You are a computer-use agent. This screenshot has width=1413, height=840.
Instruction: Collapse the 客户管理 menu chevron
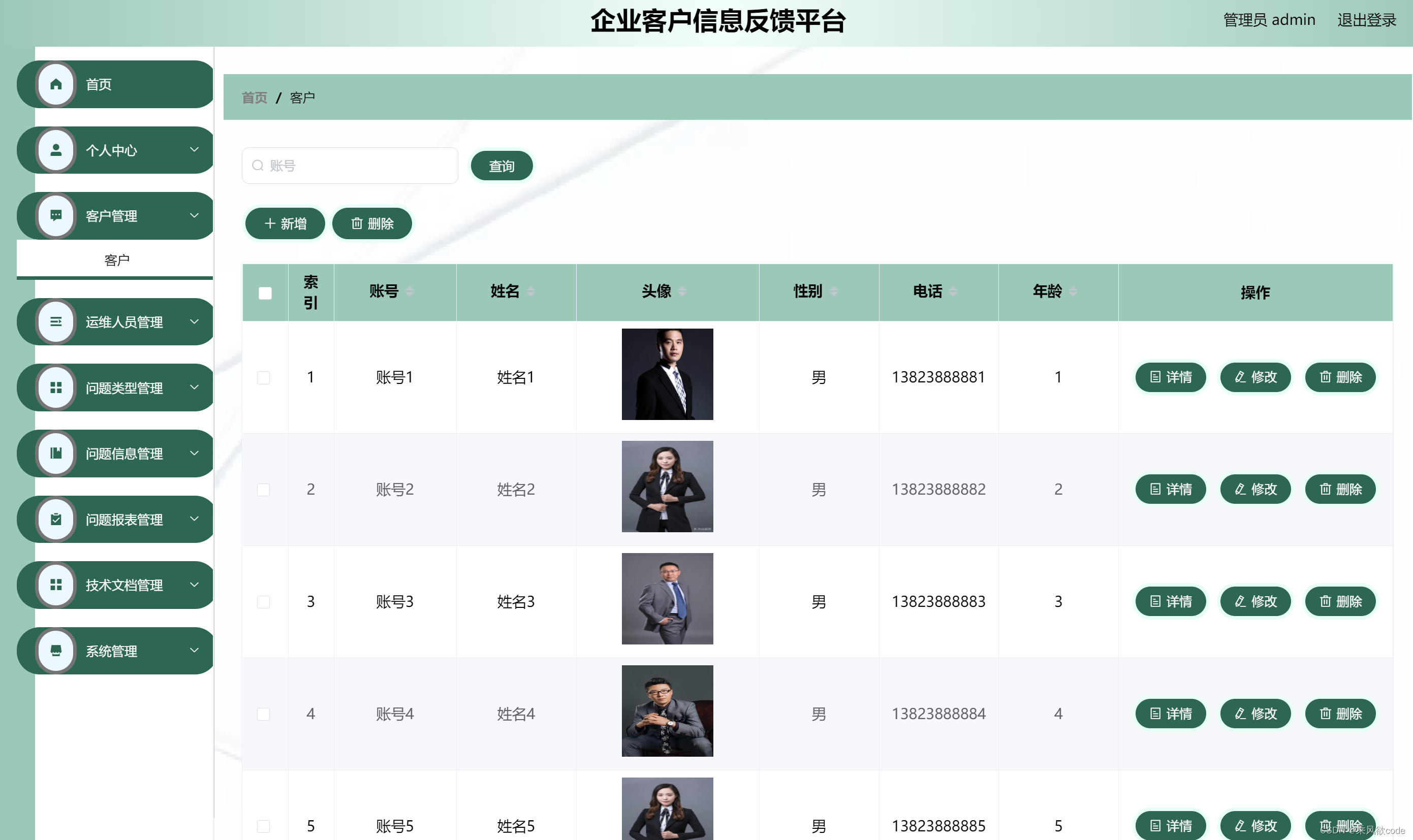pyautogui.click(x=194, y=216)
